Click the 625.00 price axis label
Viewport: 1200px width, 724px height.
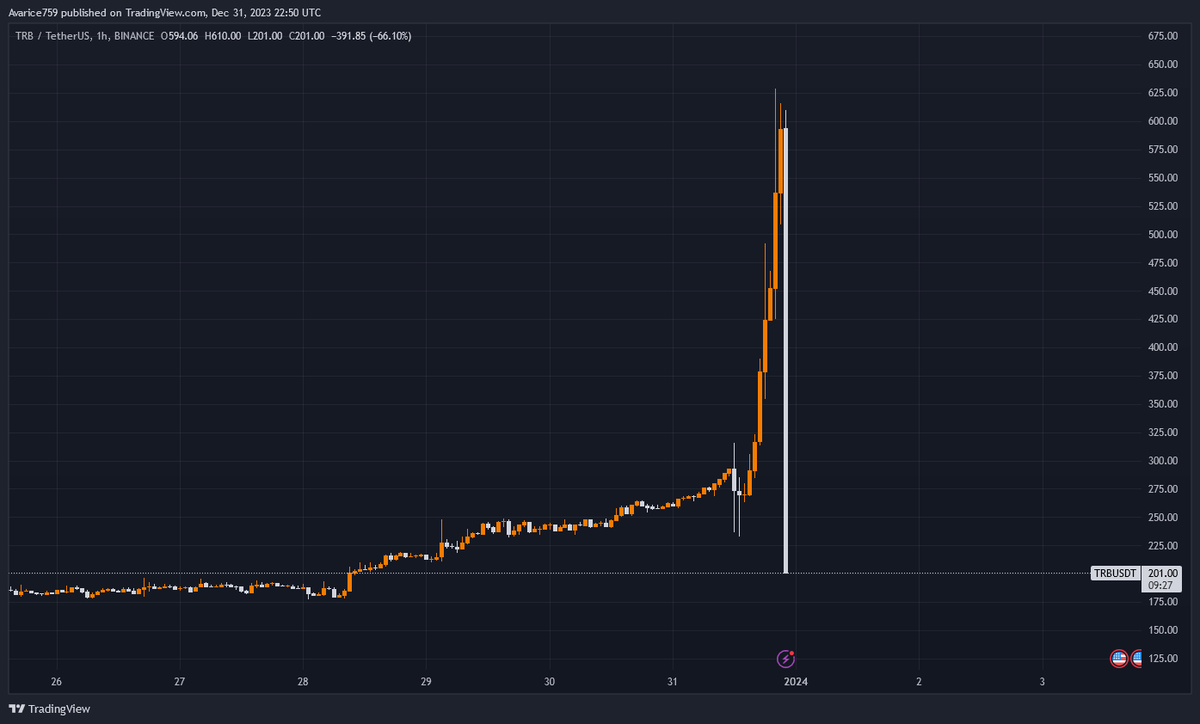(x=1162, y=93)
